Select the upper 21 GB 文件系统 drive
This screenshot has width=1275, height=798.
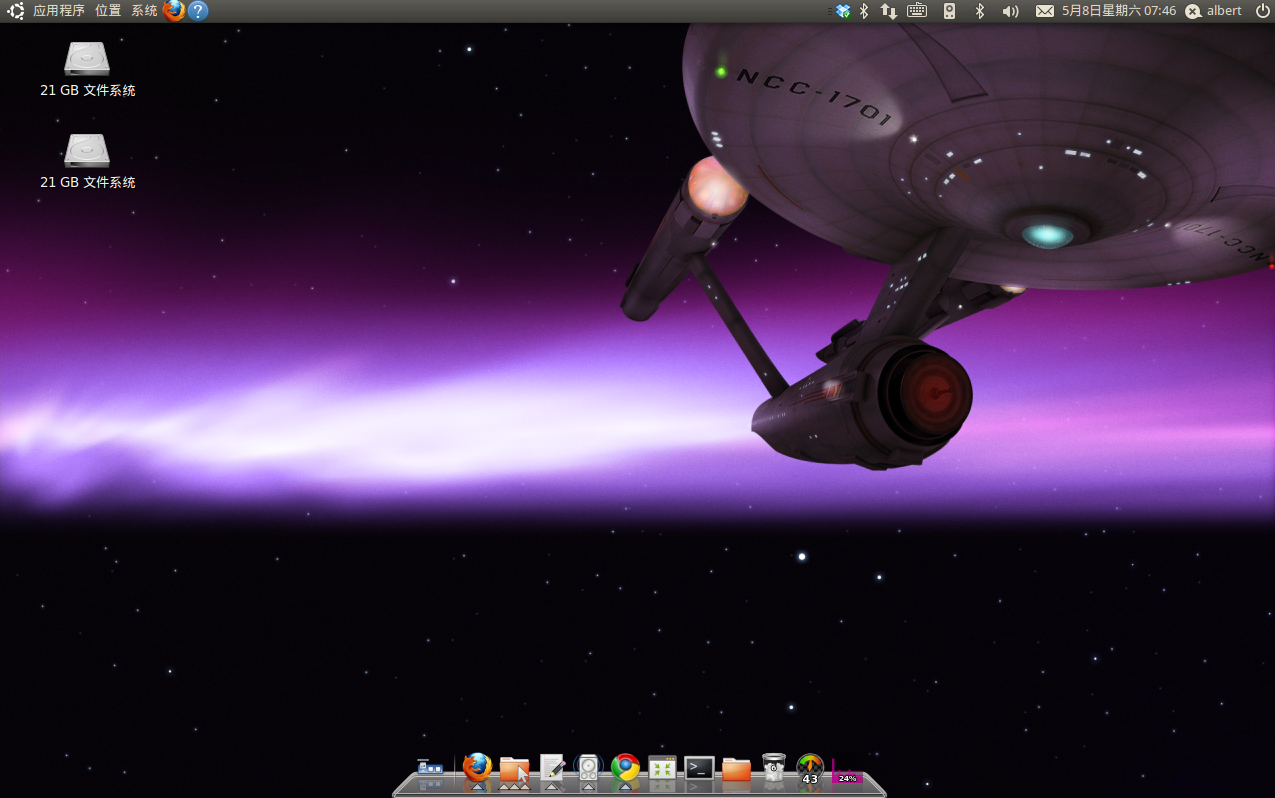87,68
